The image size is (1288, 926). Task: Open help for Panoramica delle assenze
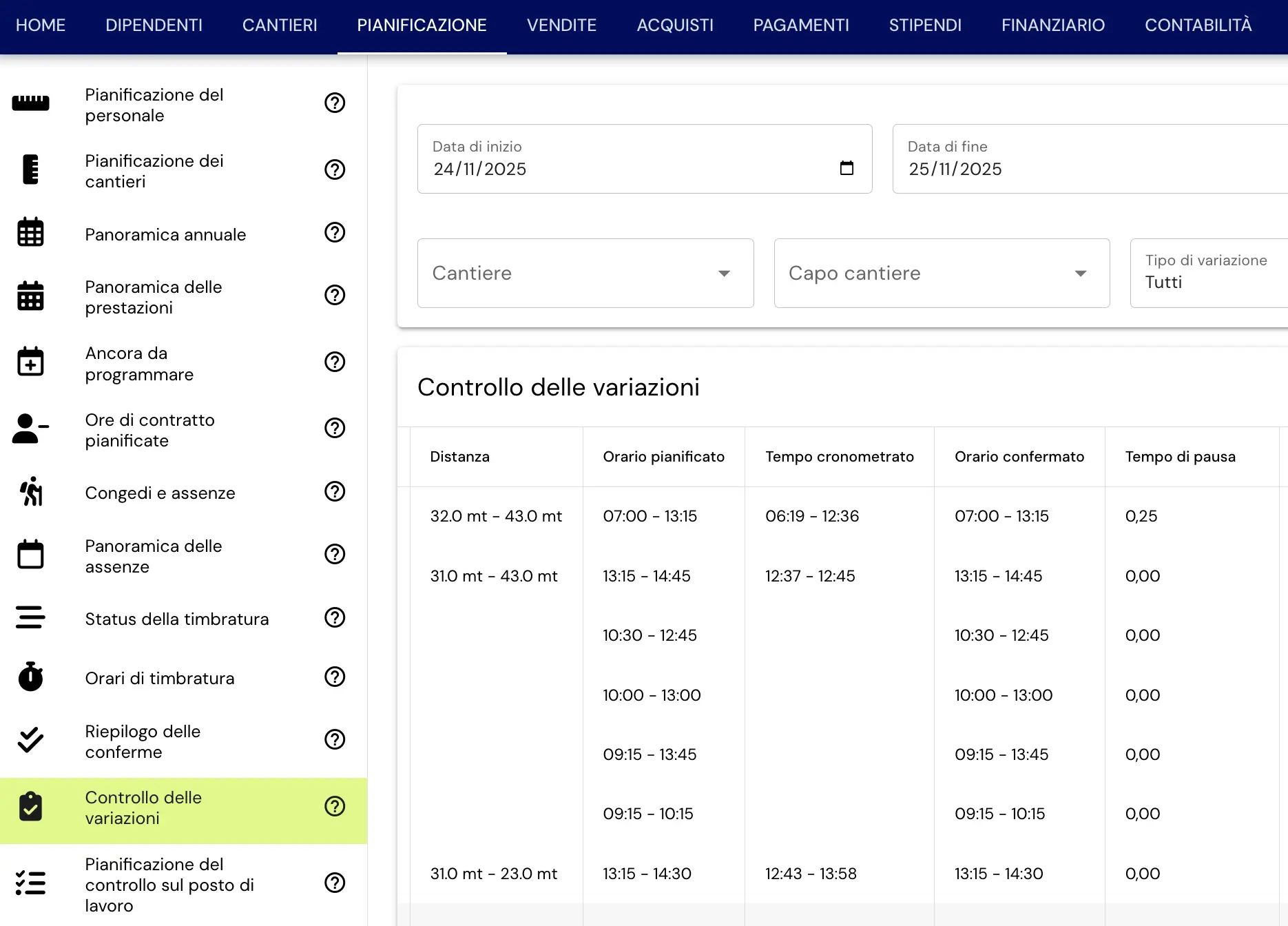pos(335,554)
